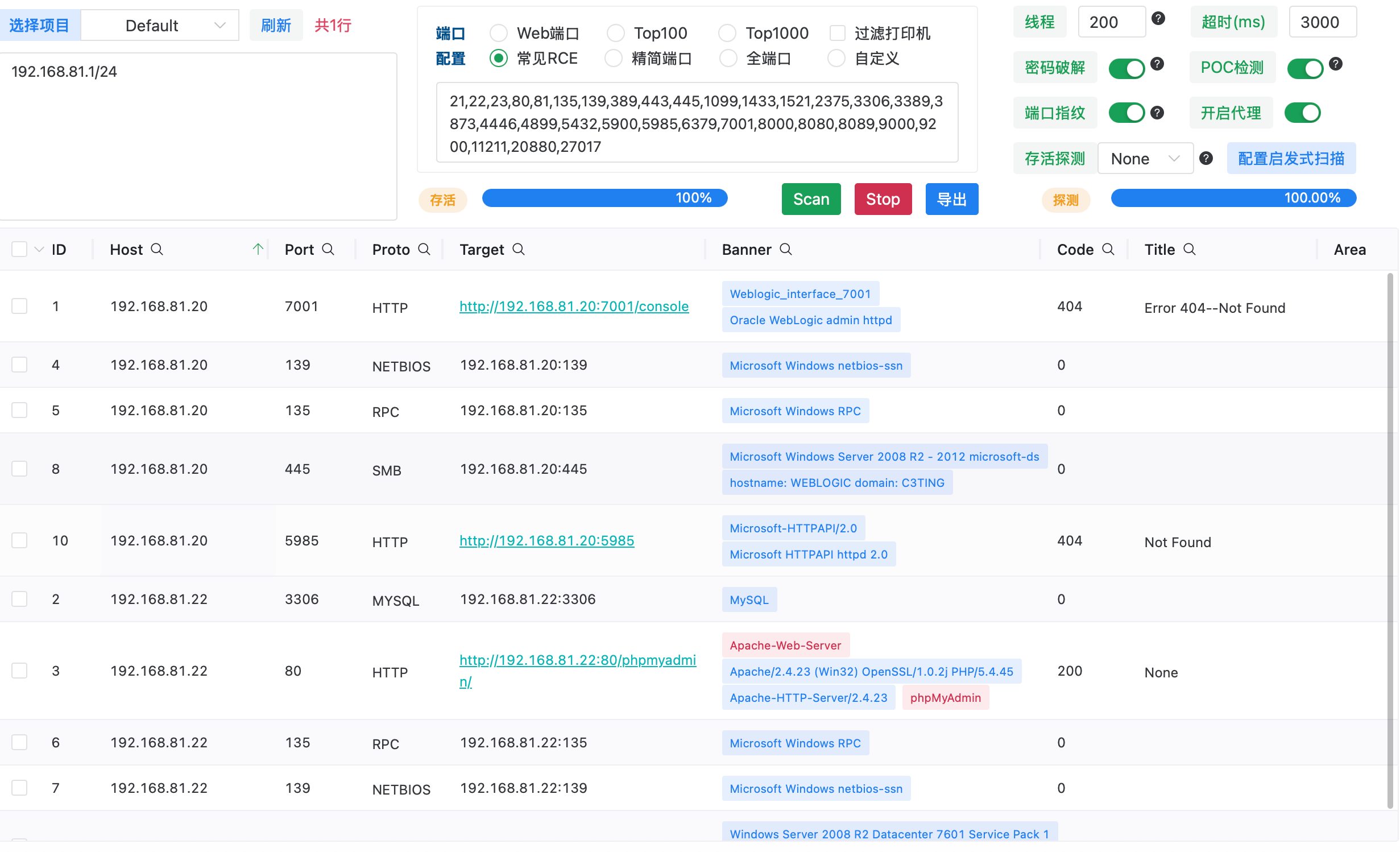Check the 过滤打印机 checkbox
The width and height of the screenshot is (1400, 852).
[x=838, y=34]
